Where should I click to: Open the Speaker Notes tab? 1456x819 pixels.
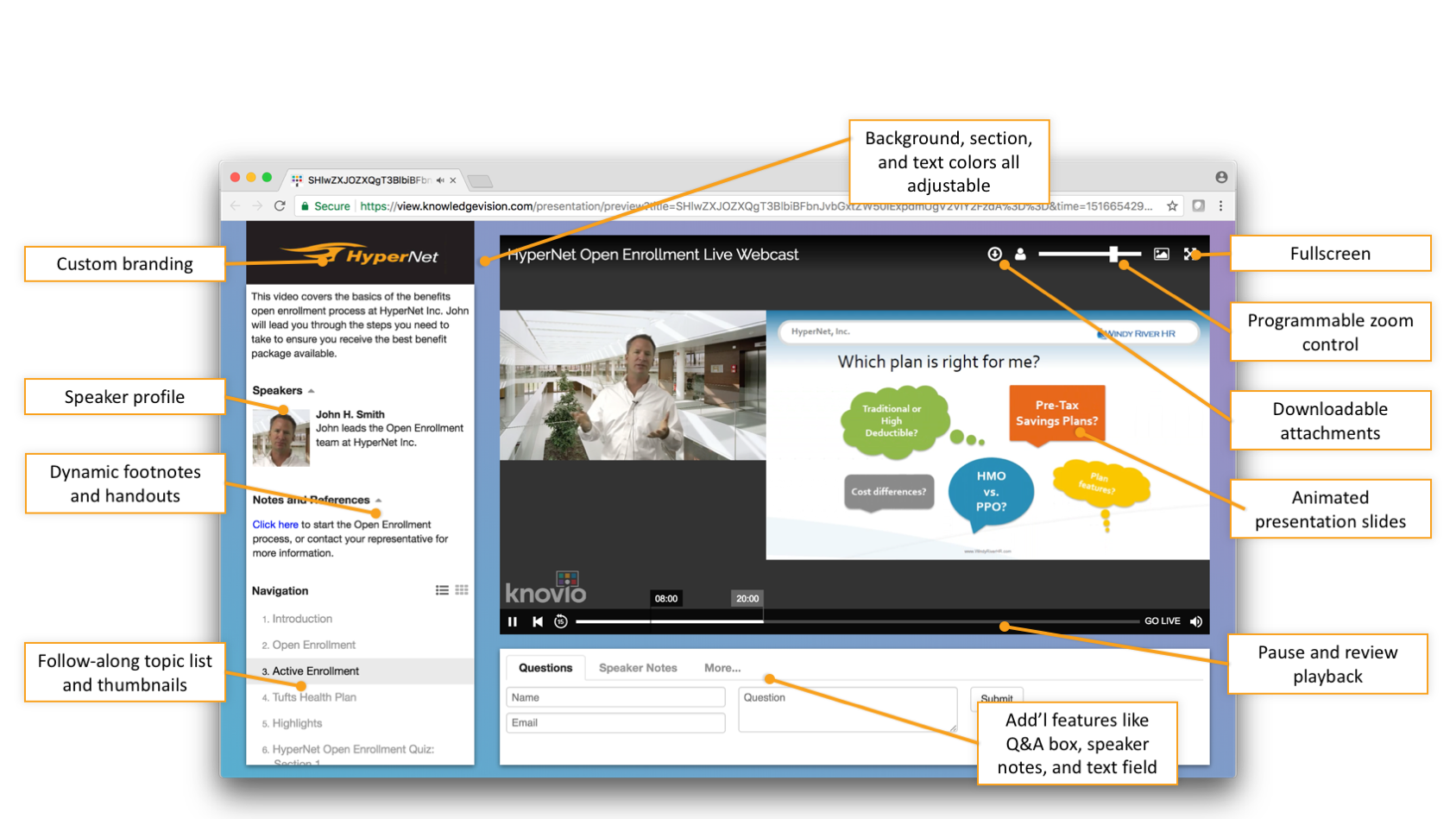pyautogui.click(x=638, y=668)
